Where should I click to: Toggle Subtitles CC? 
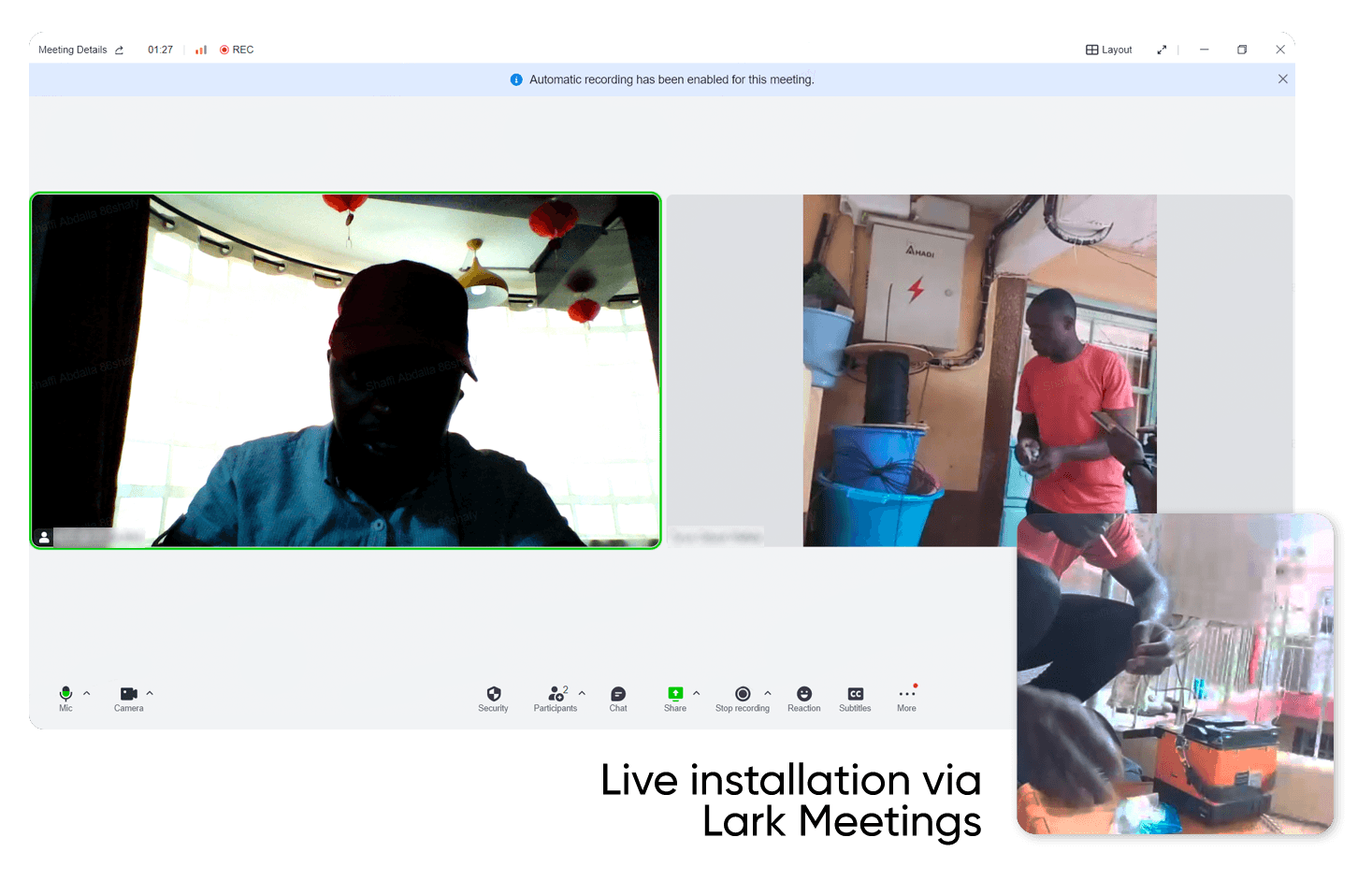tap(855, 699)
